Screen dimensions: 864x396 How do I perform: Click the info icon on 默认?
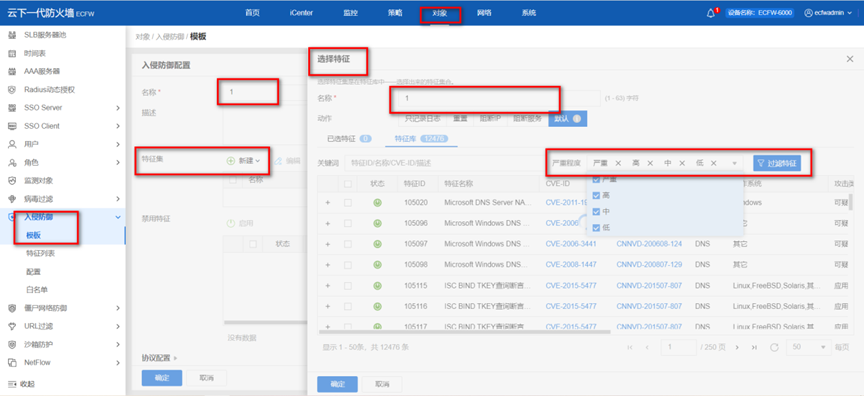pos(576,118)
